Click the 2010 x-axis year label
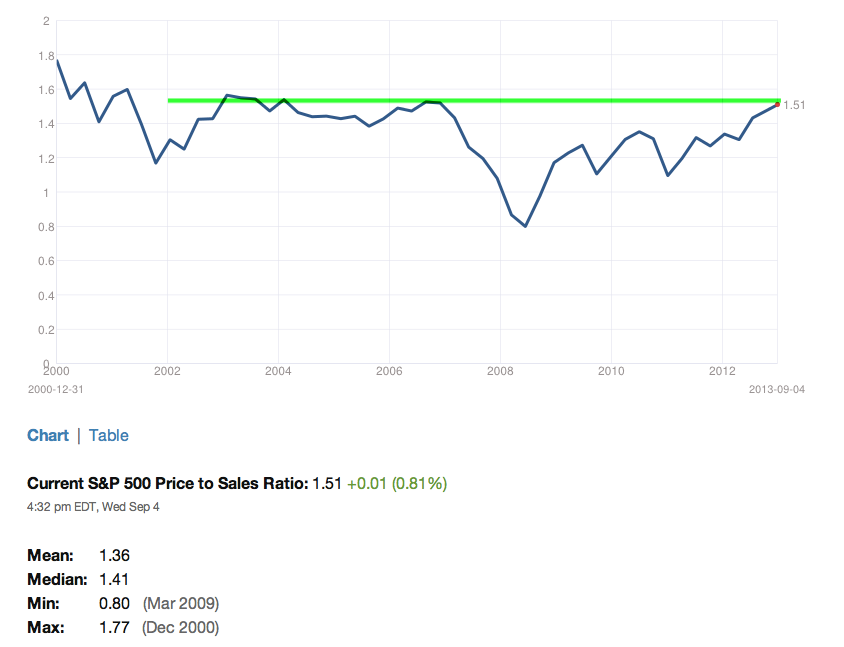844x647 pixels. [x=611, y=371]
